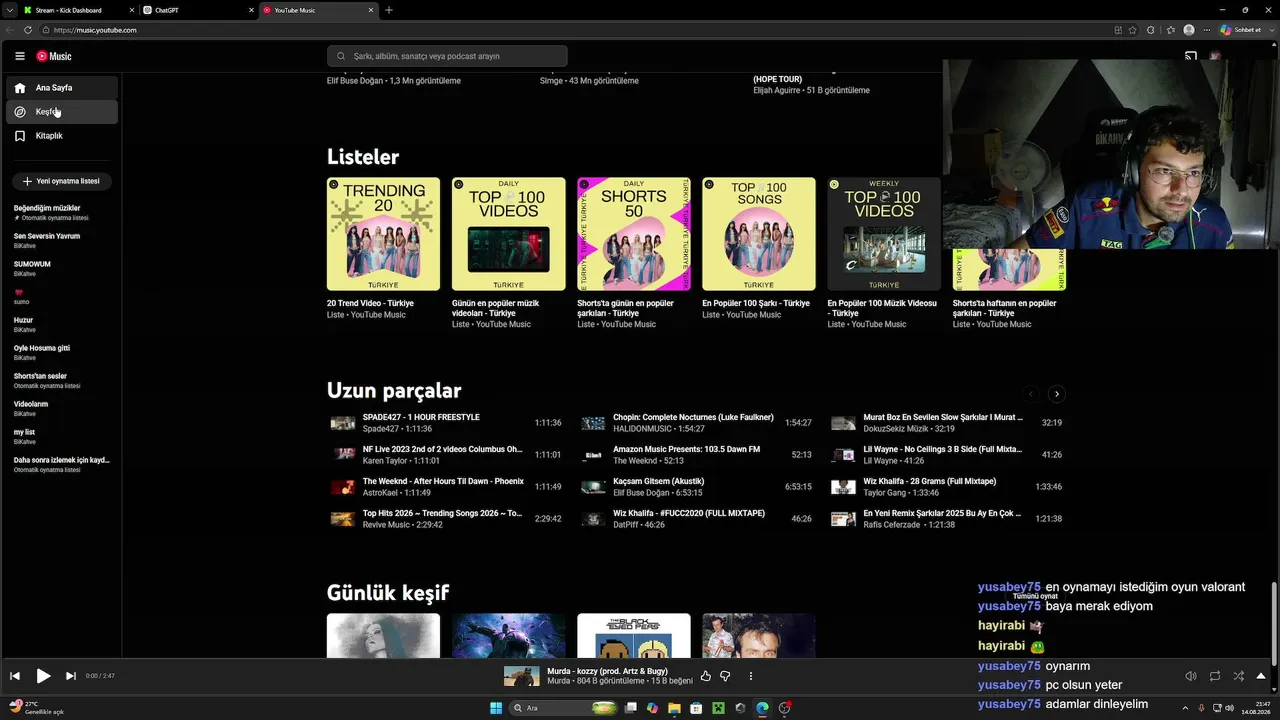Open the browser profile avatar
Viewport: 1280px width, 720px height.
point(1189,30)
